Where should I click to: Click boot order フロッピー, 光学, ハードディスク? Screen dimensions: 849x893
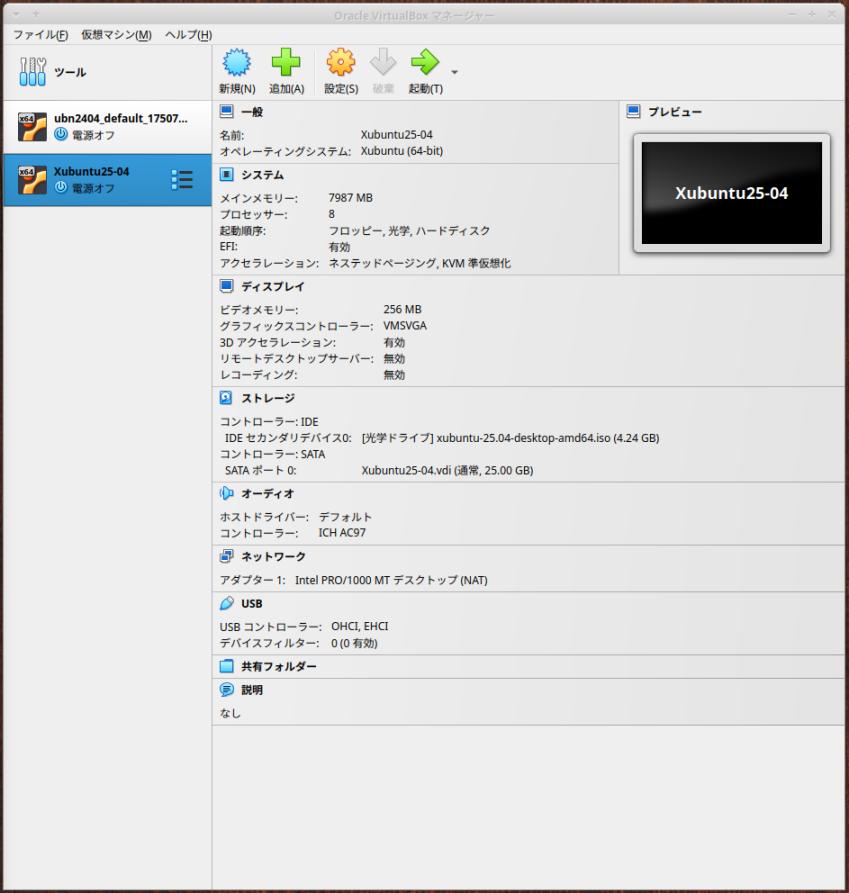409,231
